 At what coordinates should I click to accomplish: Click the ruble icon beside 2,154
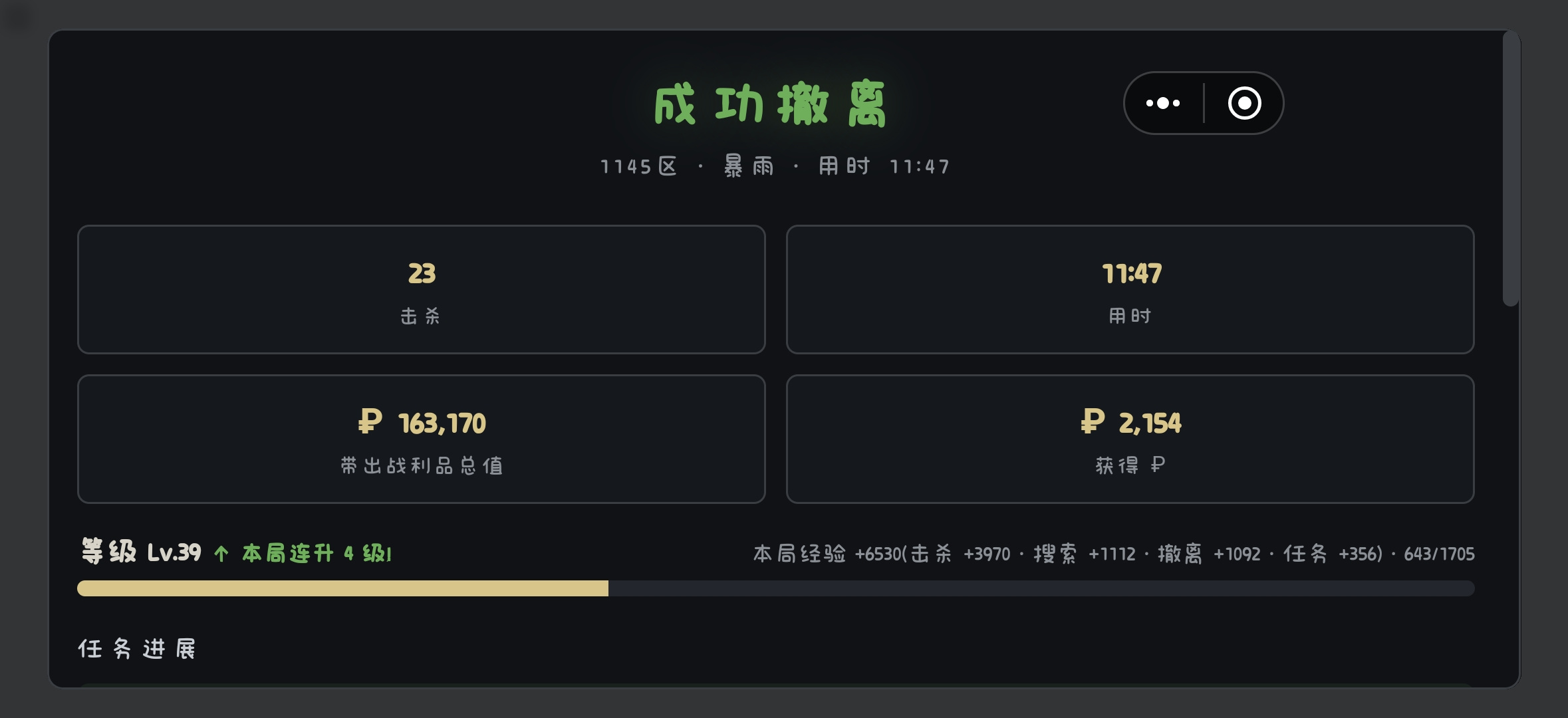coord(1092,421)
